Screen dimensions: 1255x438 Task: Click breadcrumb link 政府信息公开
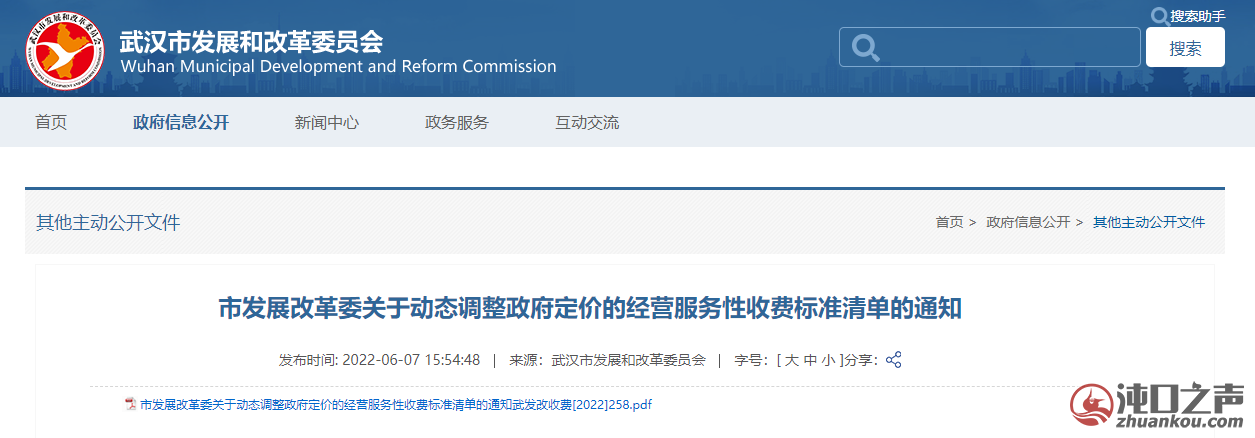pyautogui.click(x=1028, y=222)
